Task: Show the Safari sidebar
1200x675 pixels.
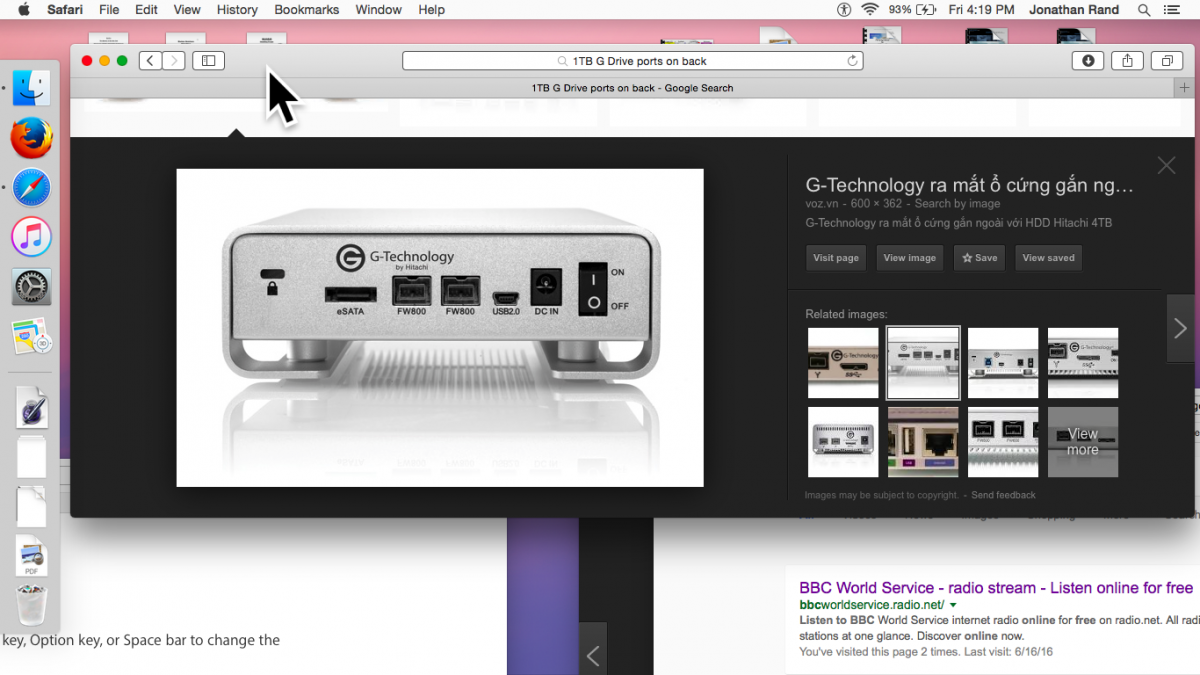Action: pos(209,61)
